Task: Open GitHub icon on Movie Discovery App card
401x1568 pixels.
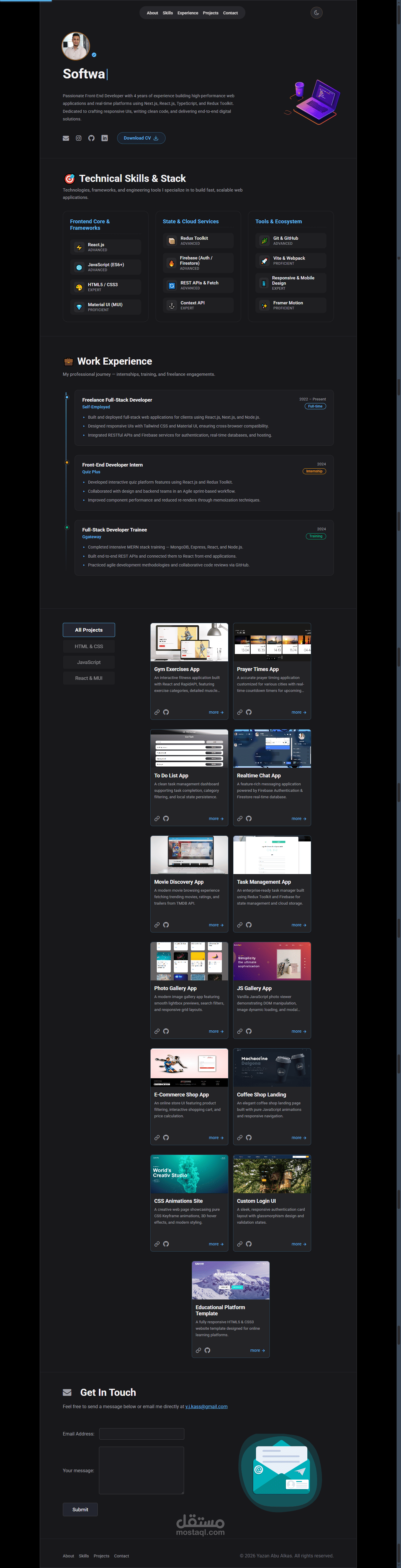Action: (166, 925)
